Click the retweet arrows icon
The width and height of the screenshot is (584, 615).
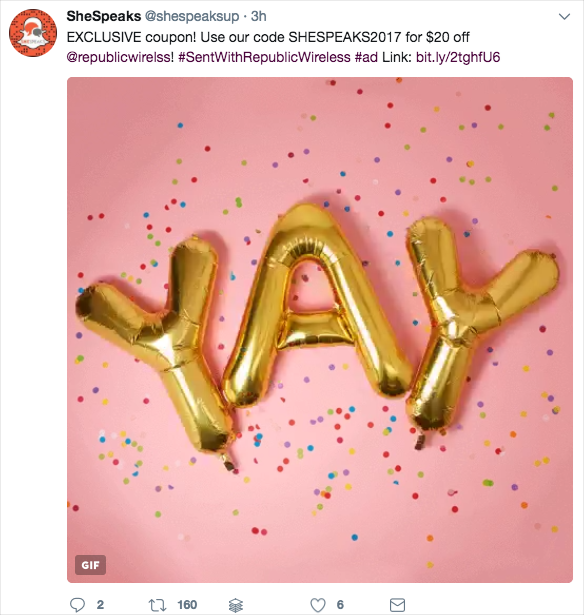coord(157,605)
